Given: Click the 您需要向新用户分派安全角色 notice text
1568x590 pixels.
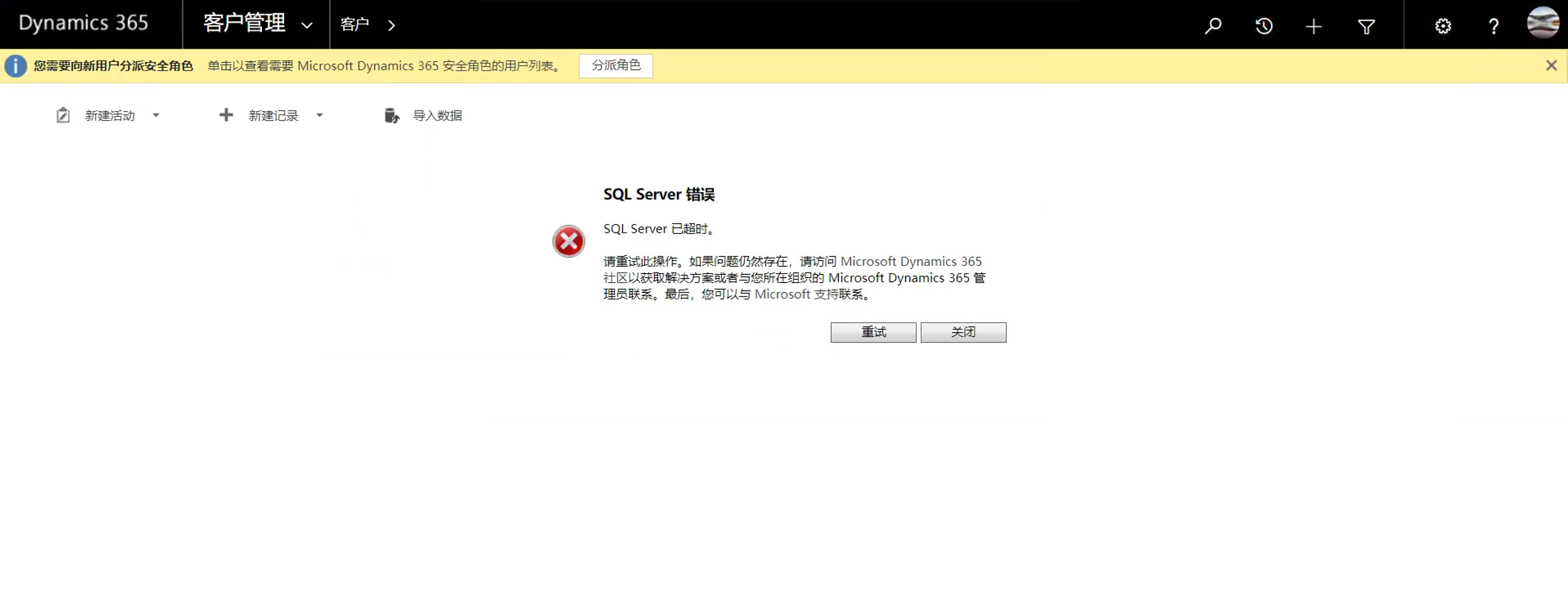Looking at the screenshot, I should coord(114,66).
